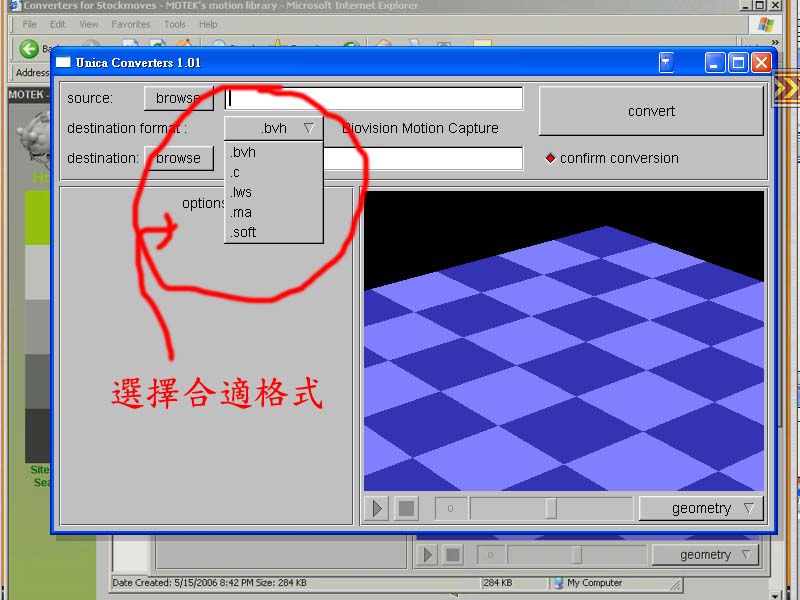Open the Edit menu in Internet Explorer
The width and height of the screenshot is (800, 600).
[x=58, y=24]
